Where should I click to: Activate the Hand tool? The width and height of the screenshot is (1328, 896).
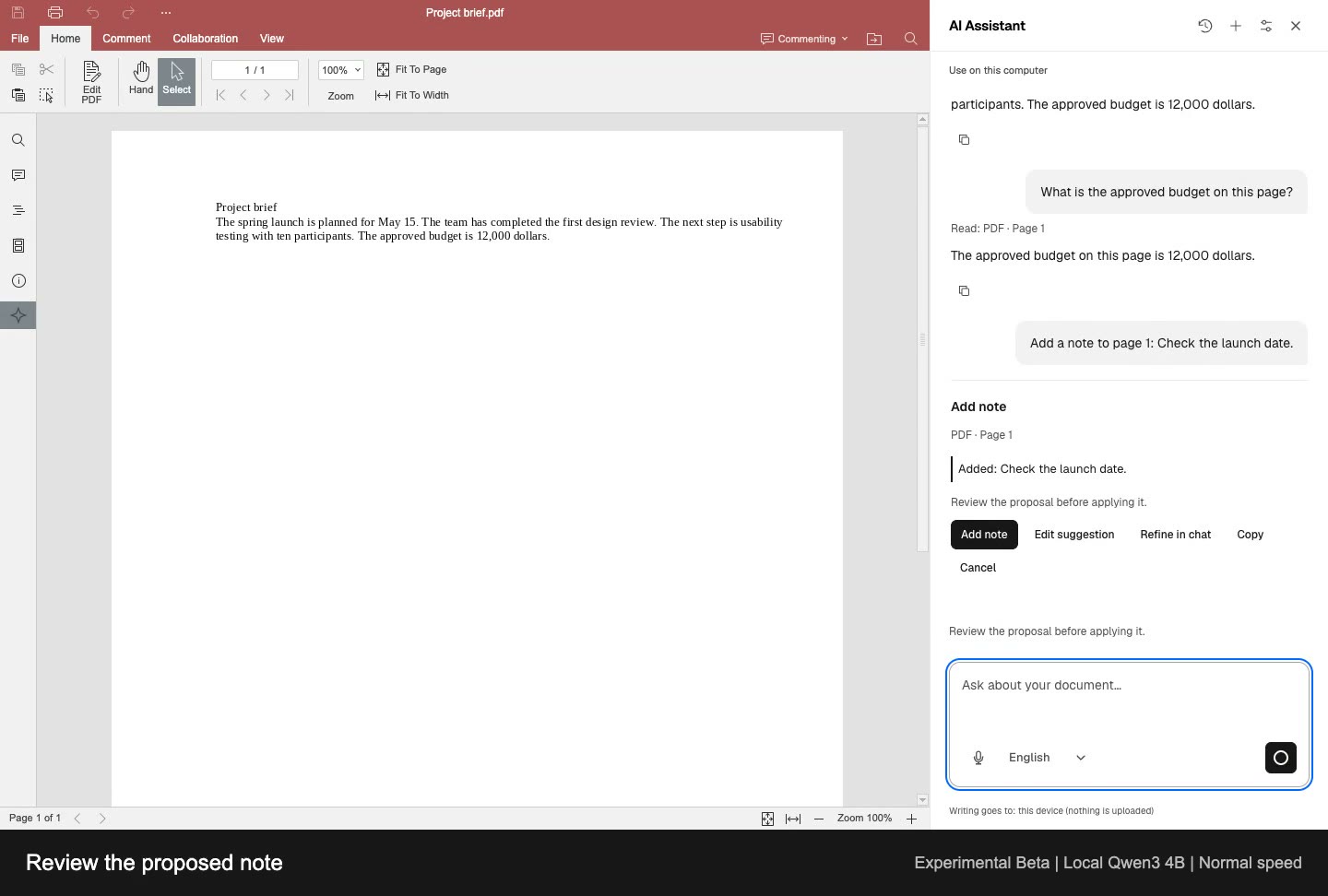(x=141, y=80)
